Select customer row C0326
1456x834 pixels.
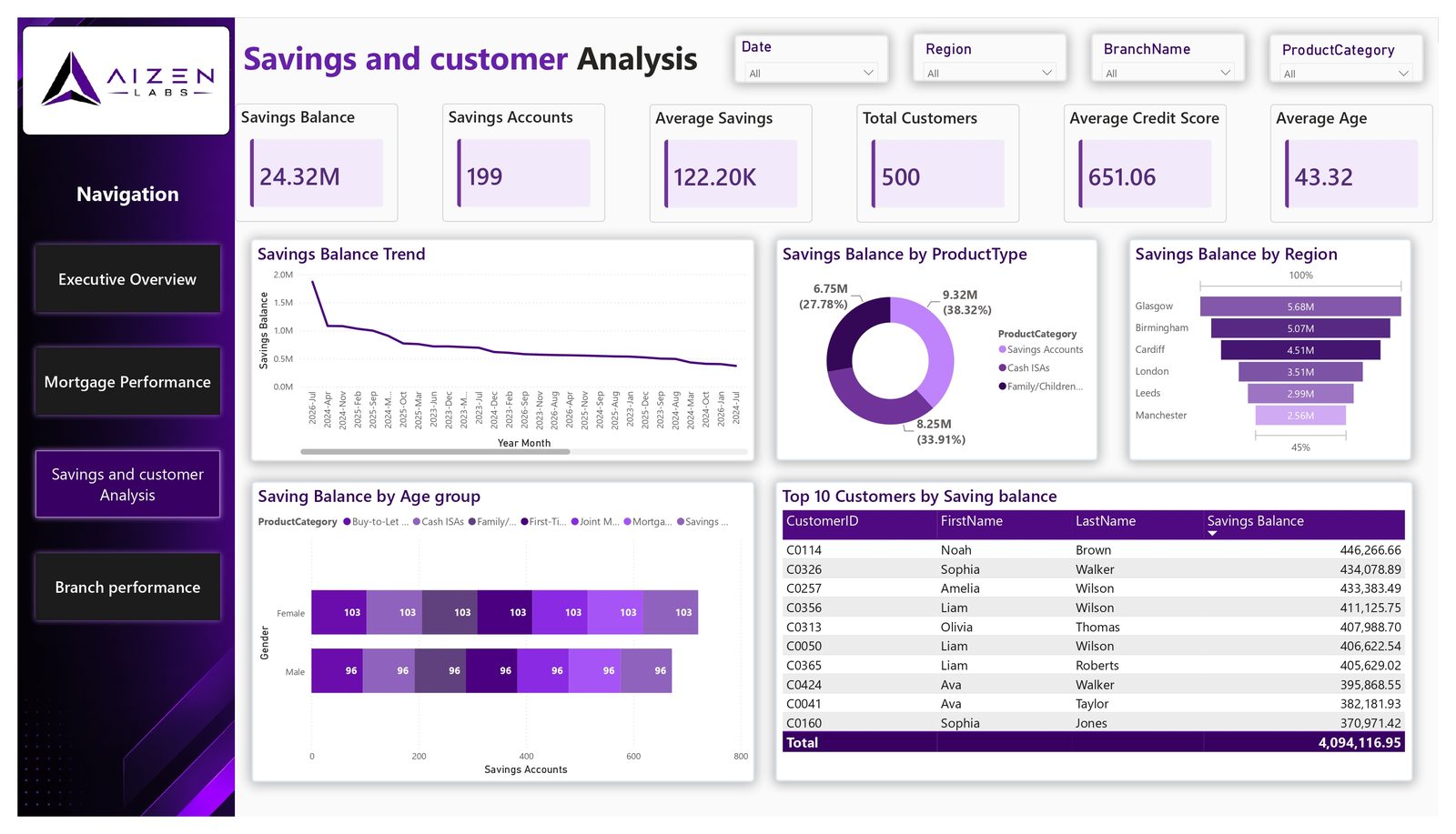coord(1093,569)
